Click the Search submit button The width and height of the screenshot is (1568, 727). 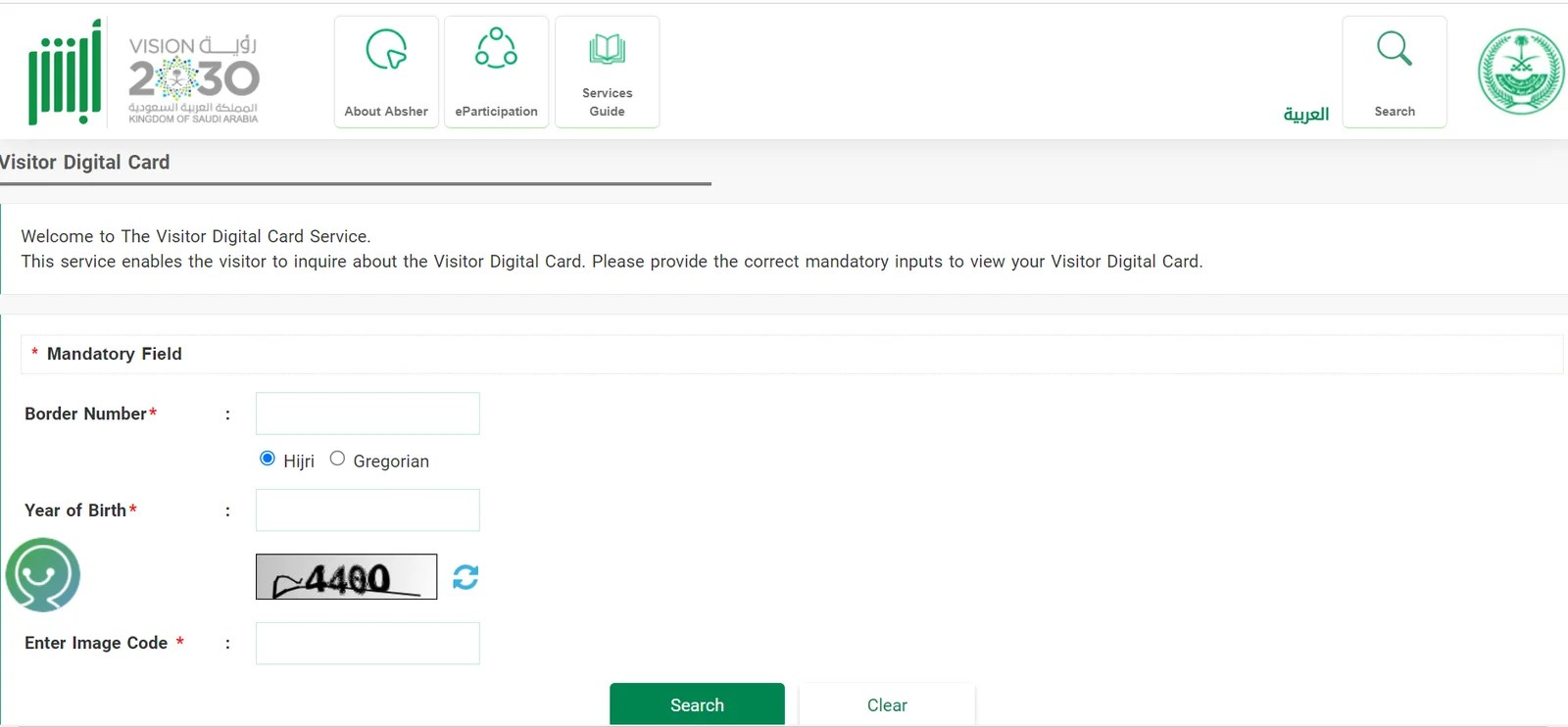[697, 703]
